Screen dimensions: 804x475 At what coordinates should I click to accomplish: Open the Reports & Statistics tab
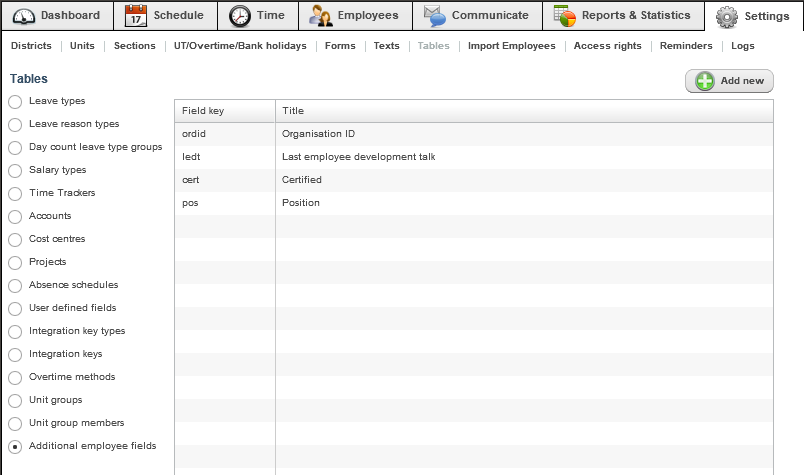pyautogui.click(x=623, y=15)
